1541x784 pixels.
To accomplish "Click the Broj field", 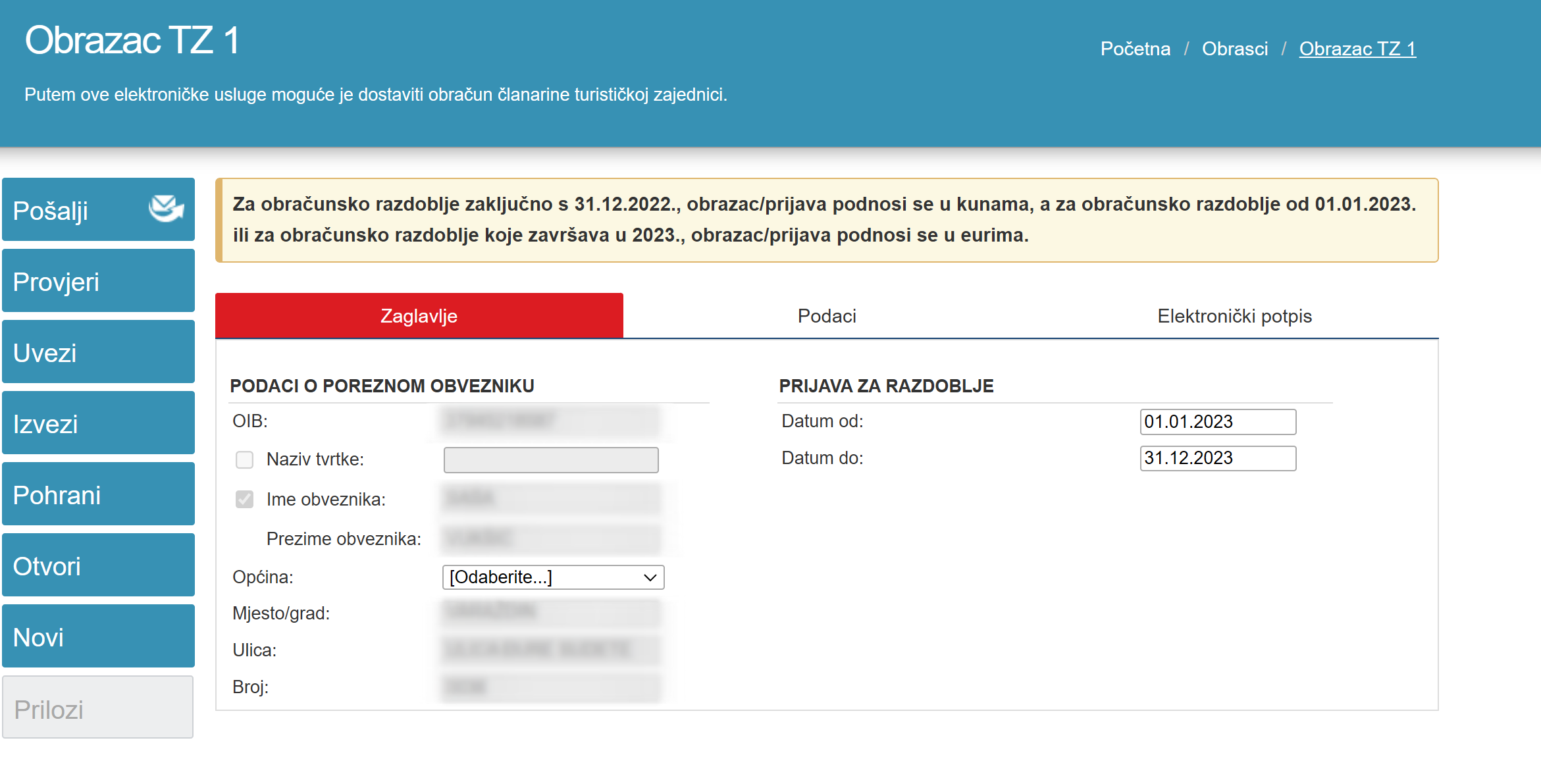I will pyautogui.click(x=551, y=687).
